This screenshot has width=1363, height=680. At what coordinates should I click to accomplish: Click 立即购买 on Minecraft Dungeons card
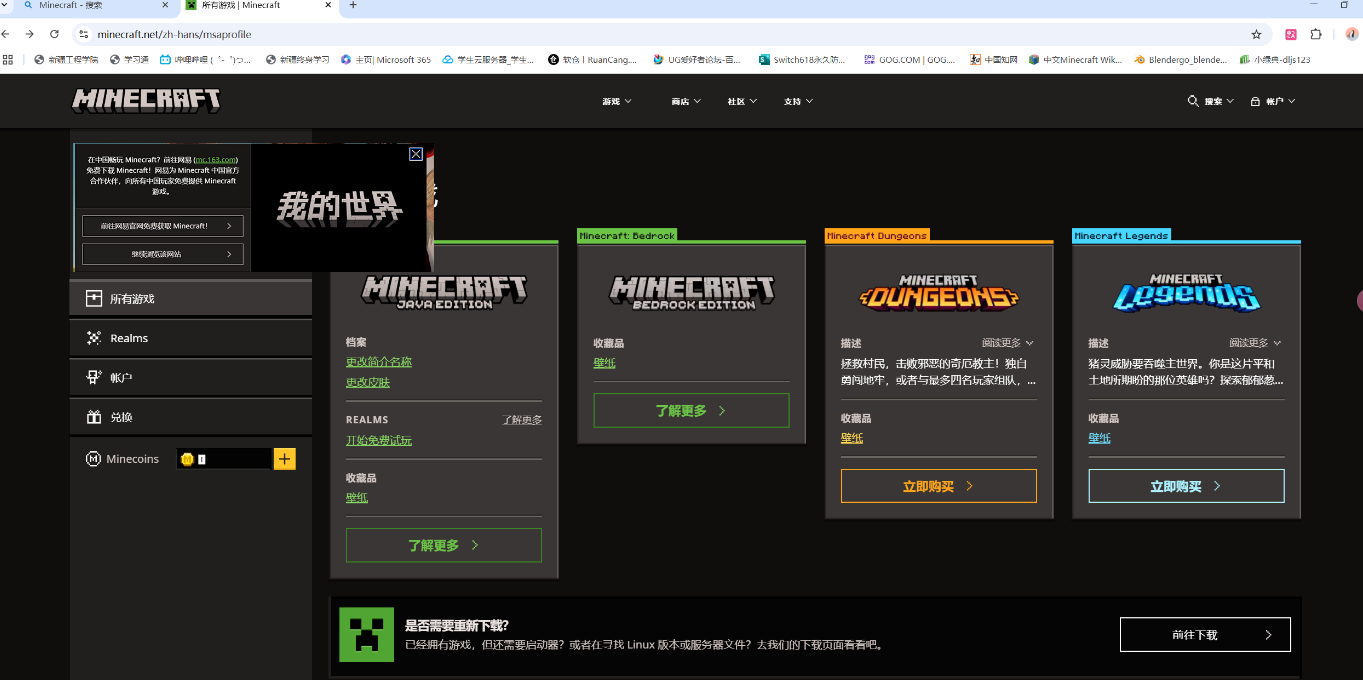point(939,486)
